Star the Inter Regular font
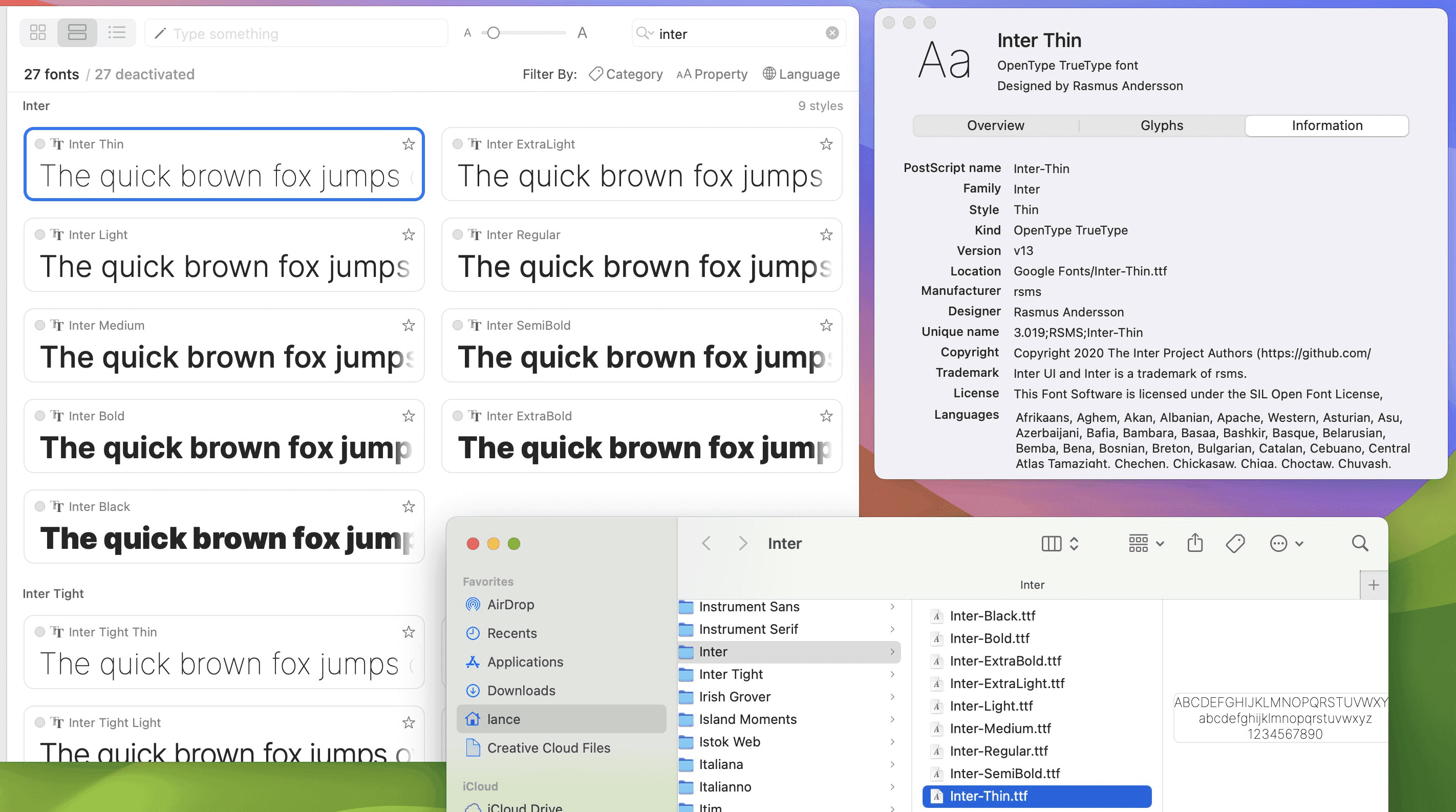 [826, 234]
